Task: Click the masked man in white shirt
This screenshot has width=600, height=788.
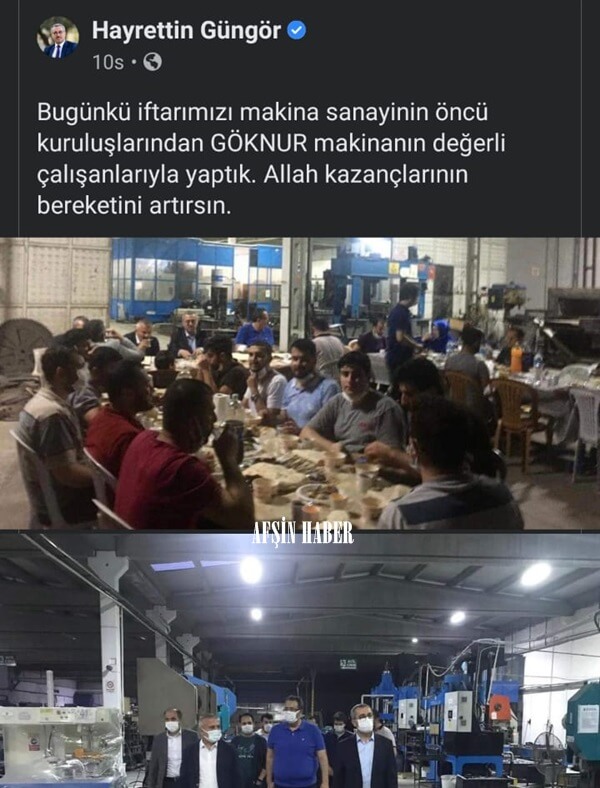Action: click(209, 751)
